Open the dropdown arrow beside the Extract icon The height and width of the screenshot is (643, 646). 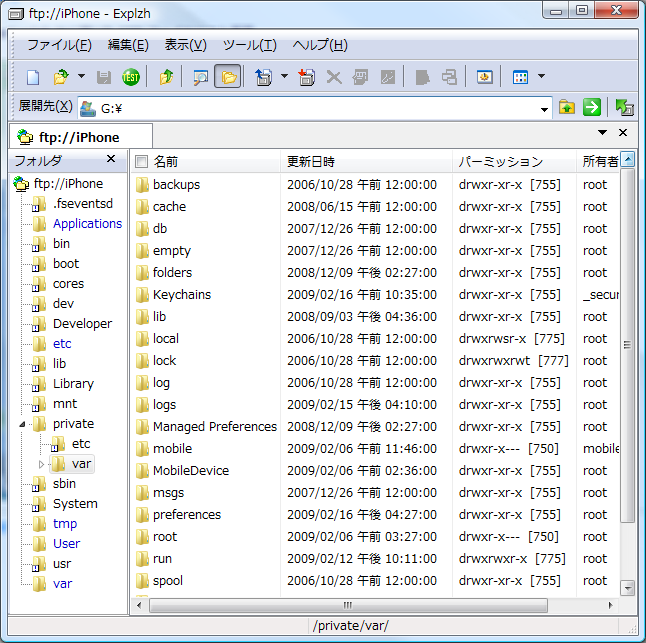coord(284,76)
